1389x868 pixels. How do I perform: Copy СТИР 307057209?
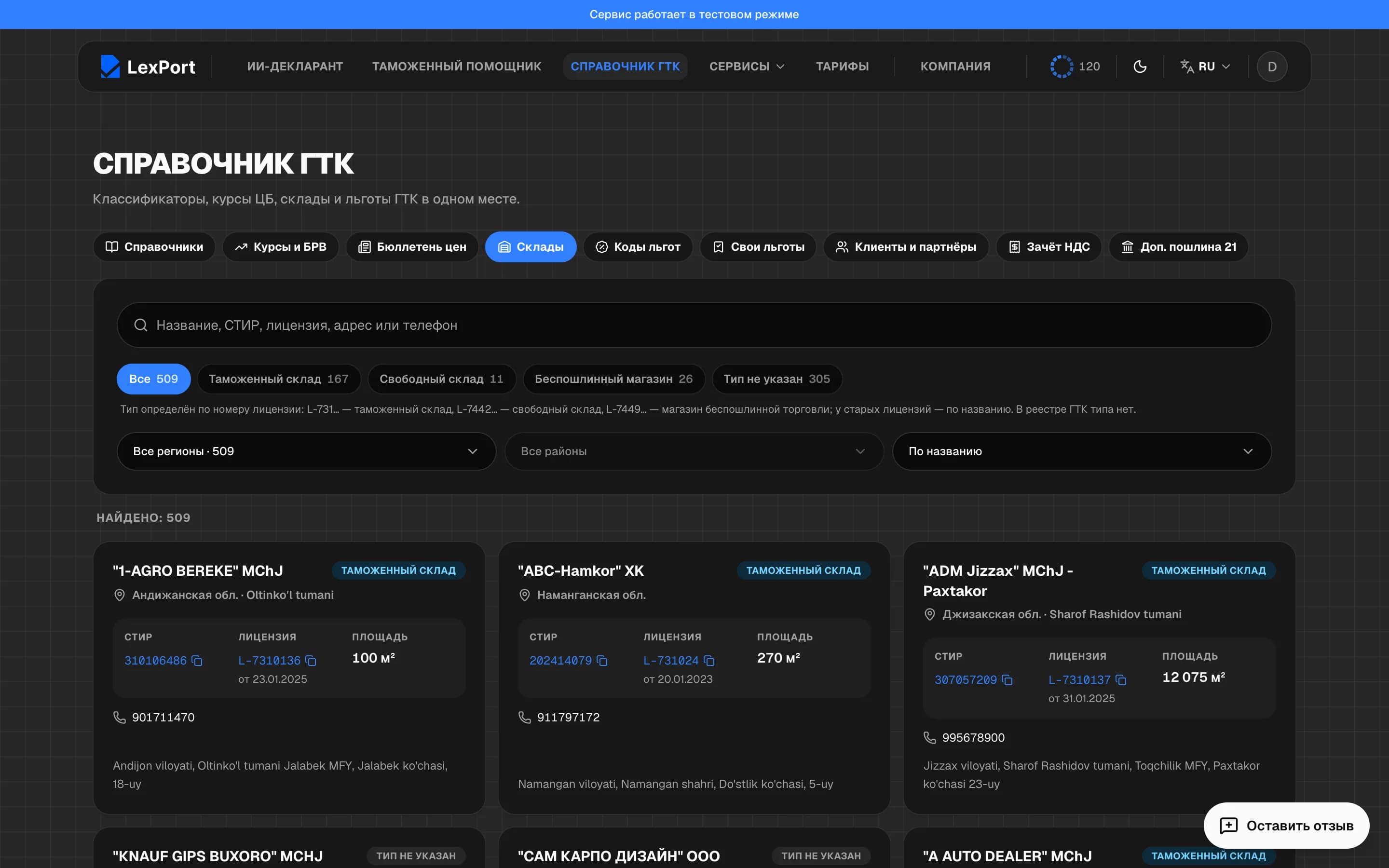pos(1008,680)
